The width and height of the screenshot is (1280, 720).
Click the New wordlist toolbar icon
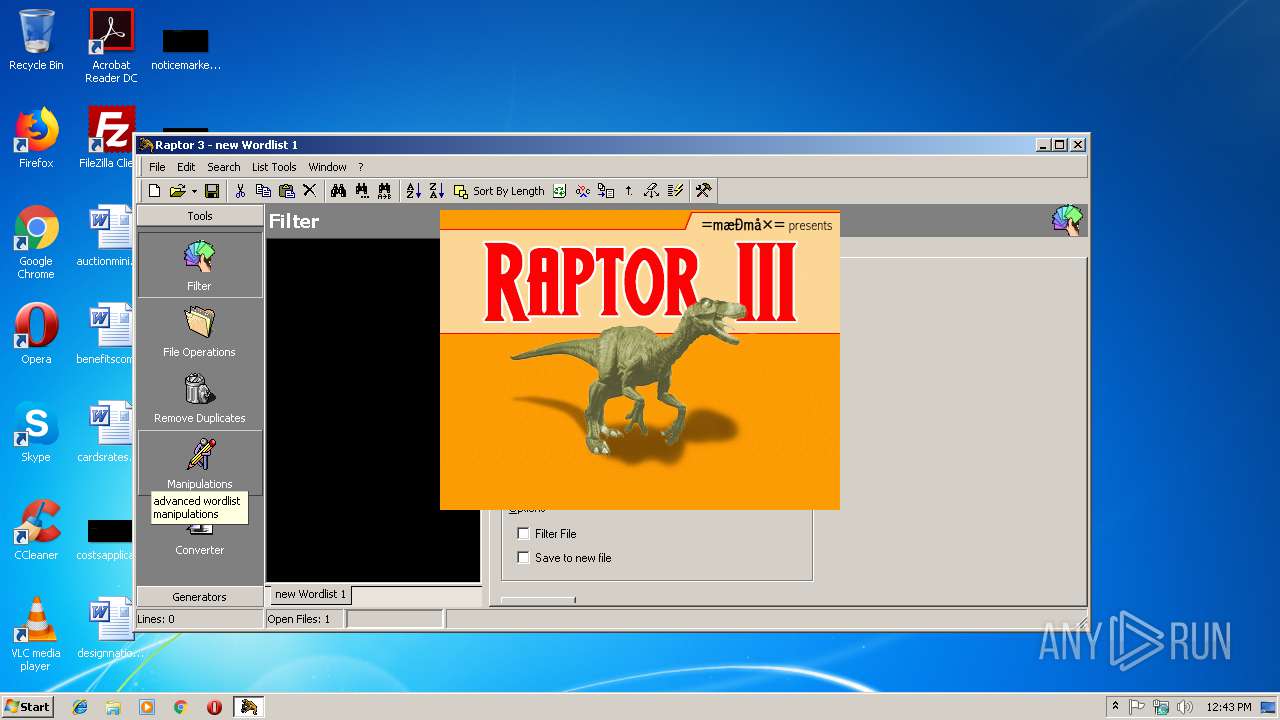pos(154,191)
